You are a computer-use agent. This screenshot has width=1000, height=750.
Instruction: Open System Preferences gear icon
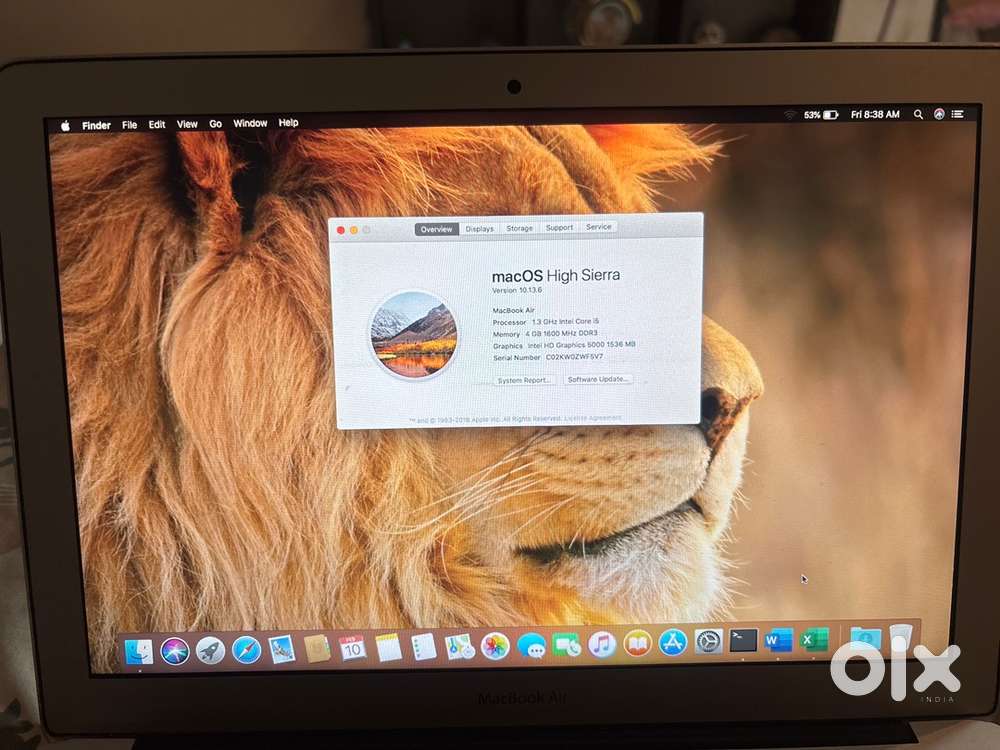pyautogui.click(x=708, y=642)
